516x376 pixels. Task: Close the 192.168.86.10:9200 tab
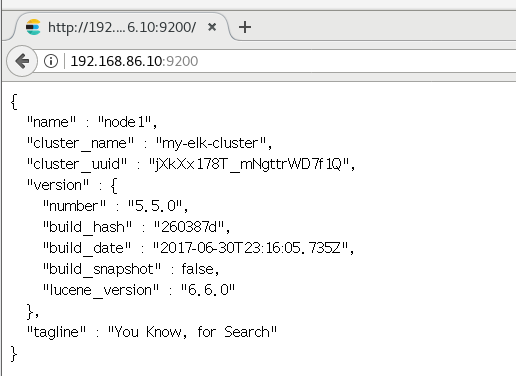pyautogui.click(x=212, y=27)
